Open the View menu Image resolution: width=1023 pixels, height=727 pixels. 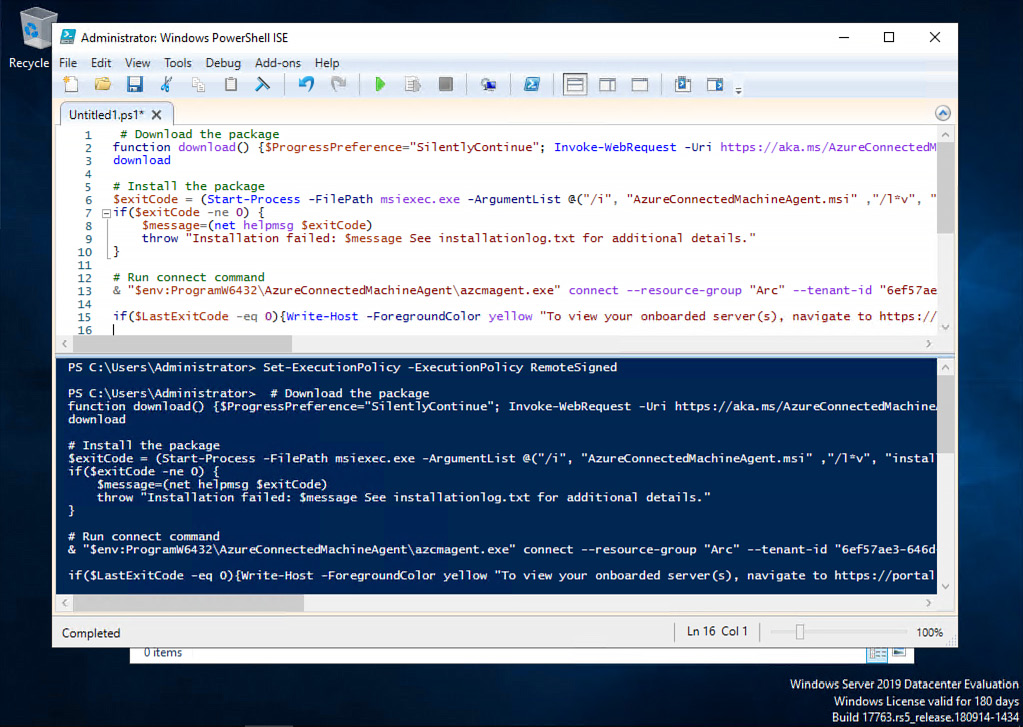[x=137, y=63]
